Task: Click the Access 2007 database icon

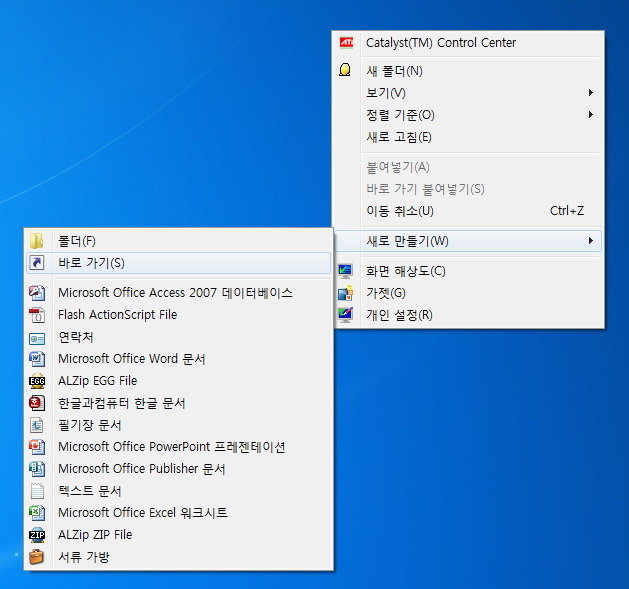Action: (x=37, y=292)
